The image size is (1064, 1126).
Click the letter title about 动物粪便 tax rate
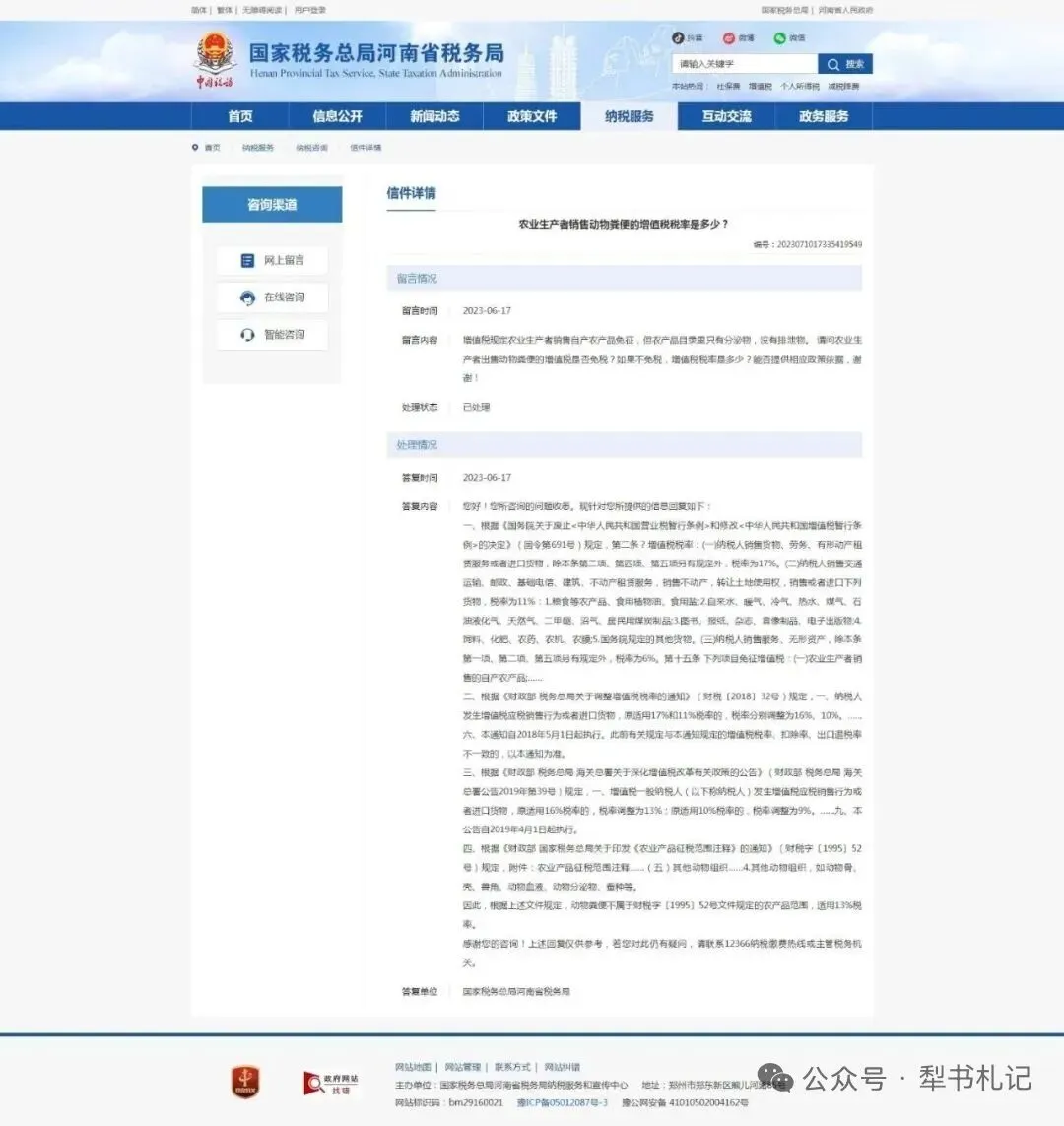624,224
